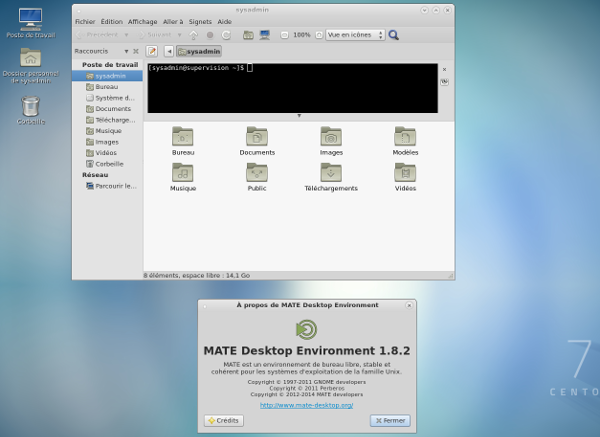600x437 pixels.
Task: Open the Signets menu
Action: (201, 21)
